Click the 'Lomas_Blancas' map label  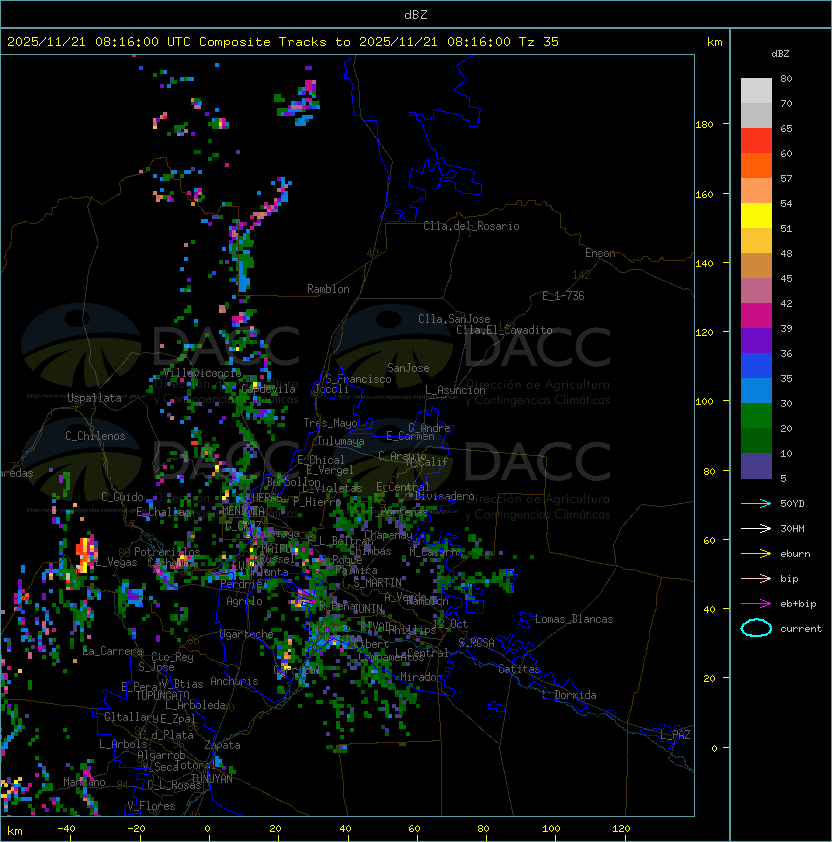click(574, 619)
